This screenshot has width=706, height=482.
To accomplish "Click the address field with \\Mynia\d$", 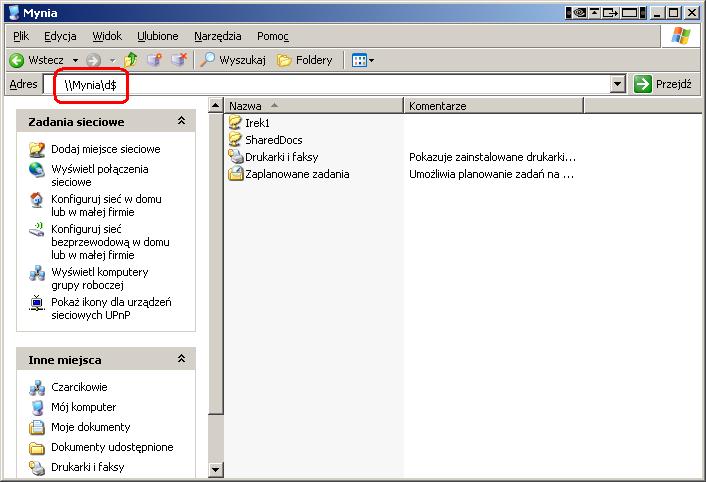I will (x=327, y=84).
